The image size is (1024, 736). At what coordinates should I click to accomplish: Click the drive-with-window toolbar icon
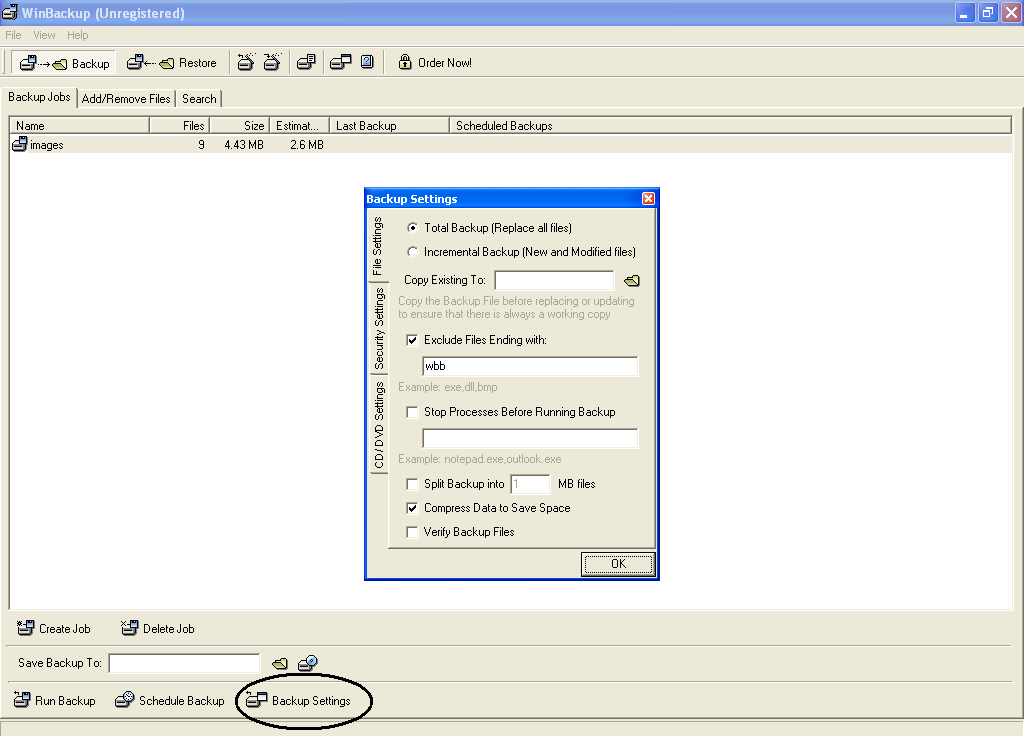(340, 63)
